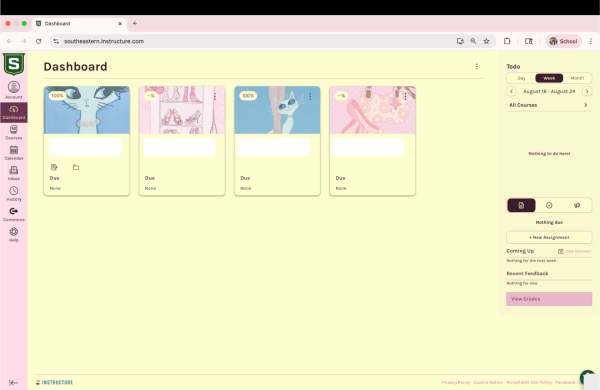The width and height of the screenshot is (600, 390).
Task: Open the View Calendar link
Action: [578, 251]
